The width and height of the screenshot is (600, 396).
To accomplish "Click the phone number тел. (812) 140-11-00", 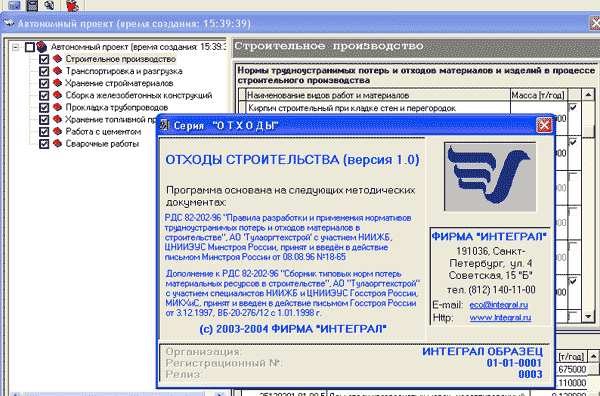I will [x=491, y=290].
